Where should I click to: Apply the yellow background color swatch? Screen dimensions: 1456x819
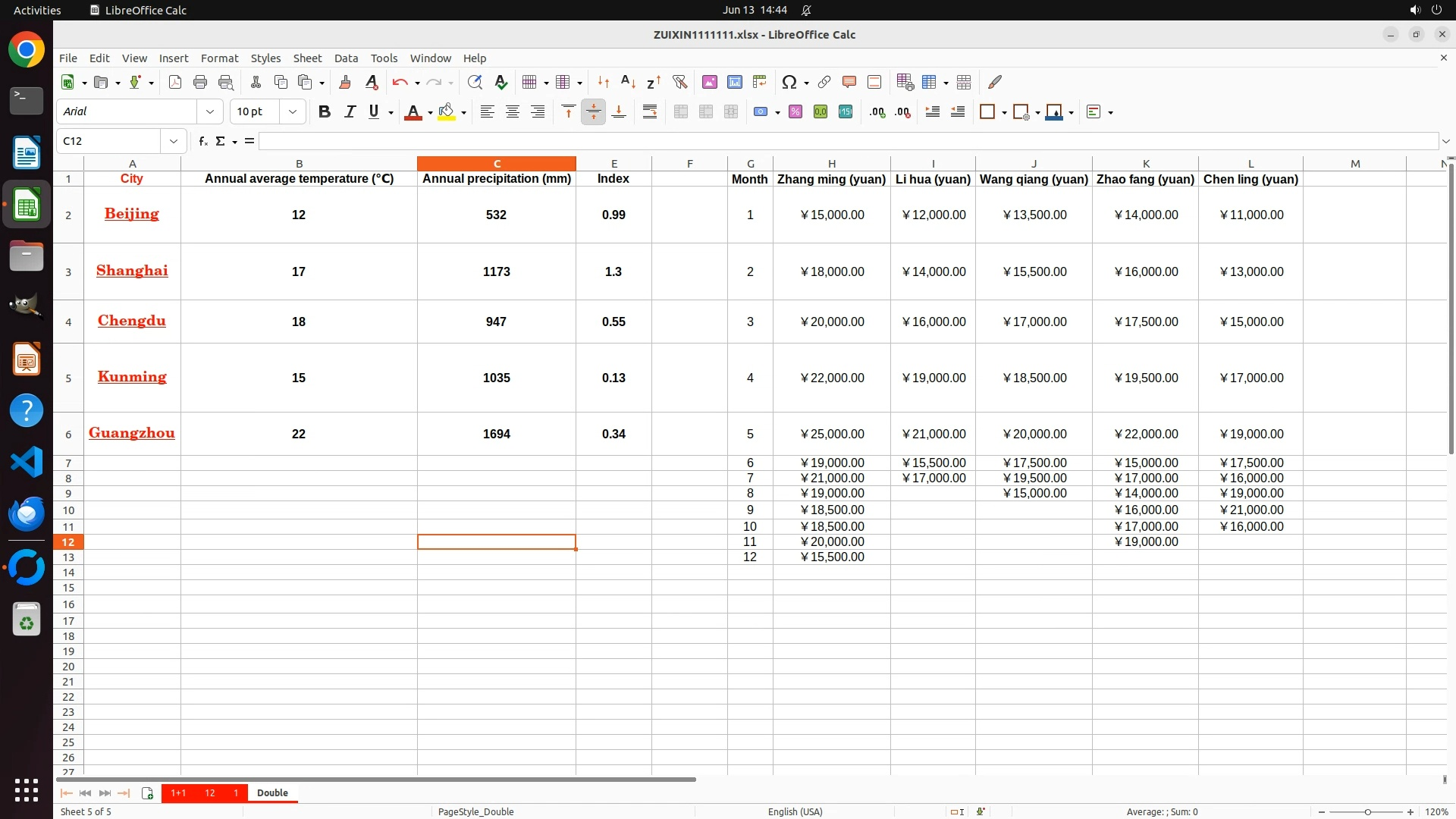coord(447,111)
